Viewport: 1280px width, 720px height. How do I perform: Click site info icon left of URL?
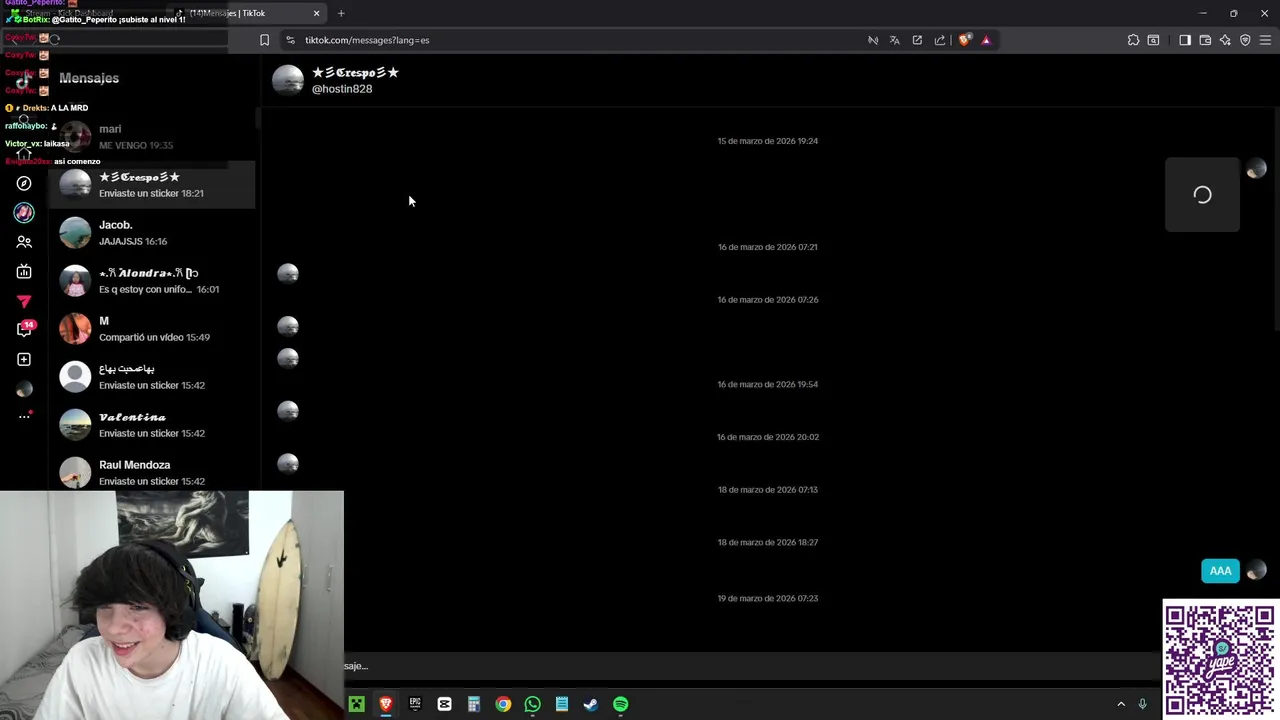[x=290, y=40]
